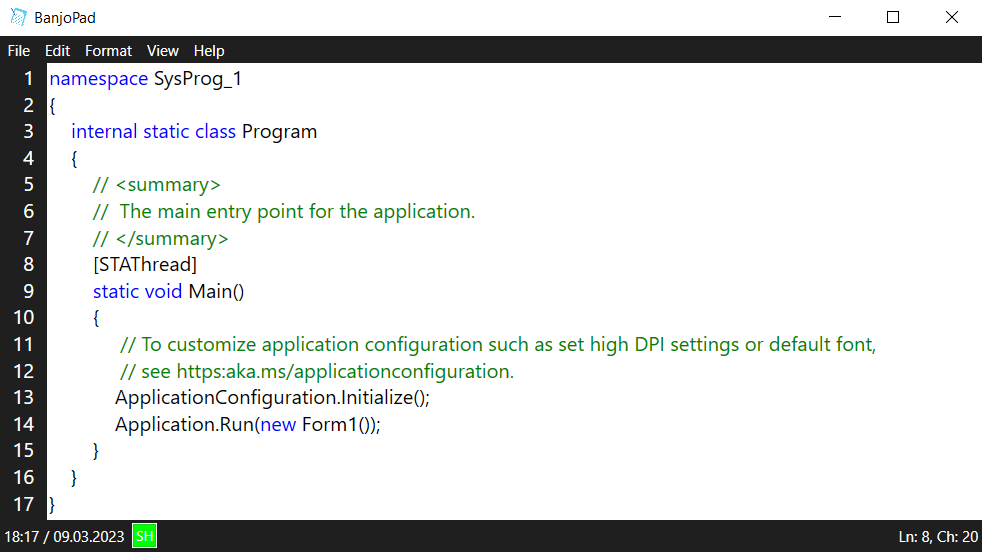This screenshot has height=552, width=982.
Task: Click the void keyword on line 9
Action: click(x=163, y=291)
